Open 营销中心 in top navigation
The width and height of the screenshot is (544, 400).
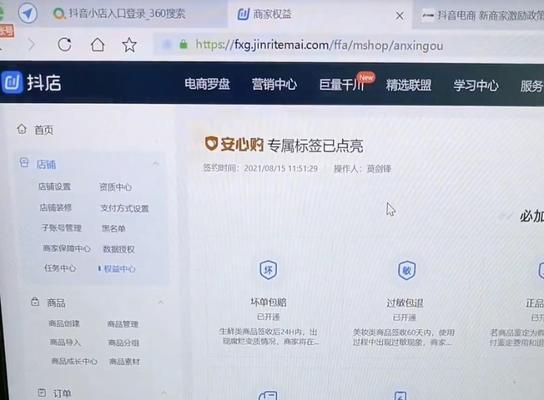click(274, 84)
